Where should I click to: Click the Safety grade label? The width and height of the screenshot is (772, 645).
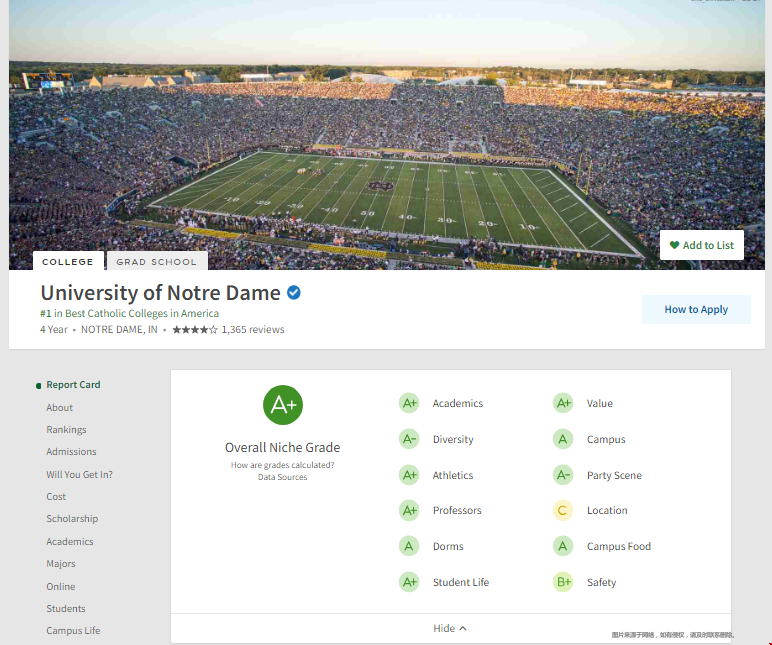602,582
